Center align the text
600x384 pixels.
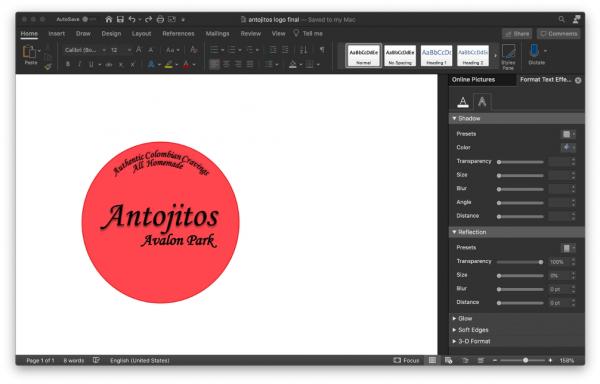click(x=227, y=64)
